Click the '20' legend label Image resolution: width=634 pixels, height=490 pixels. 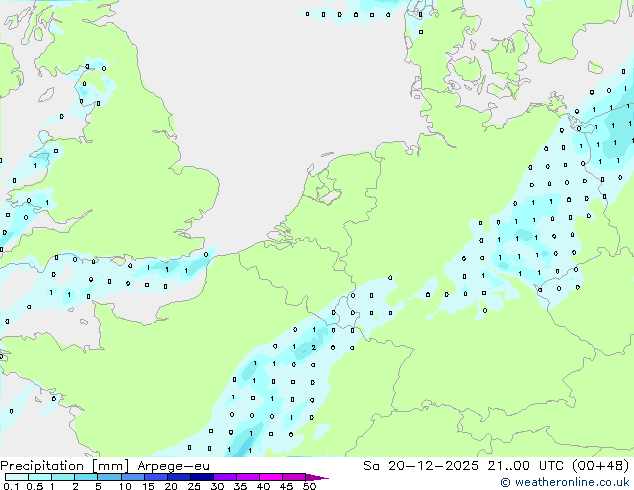171,486
